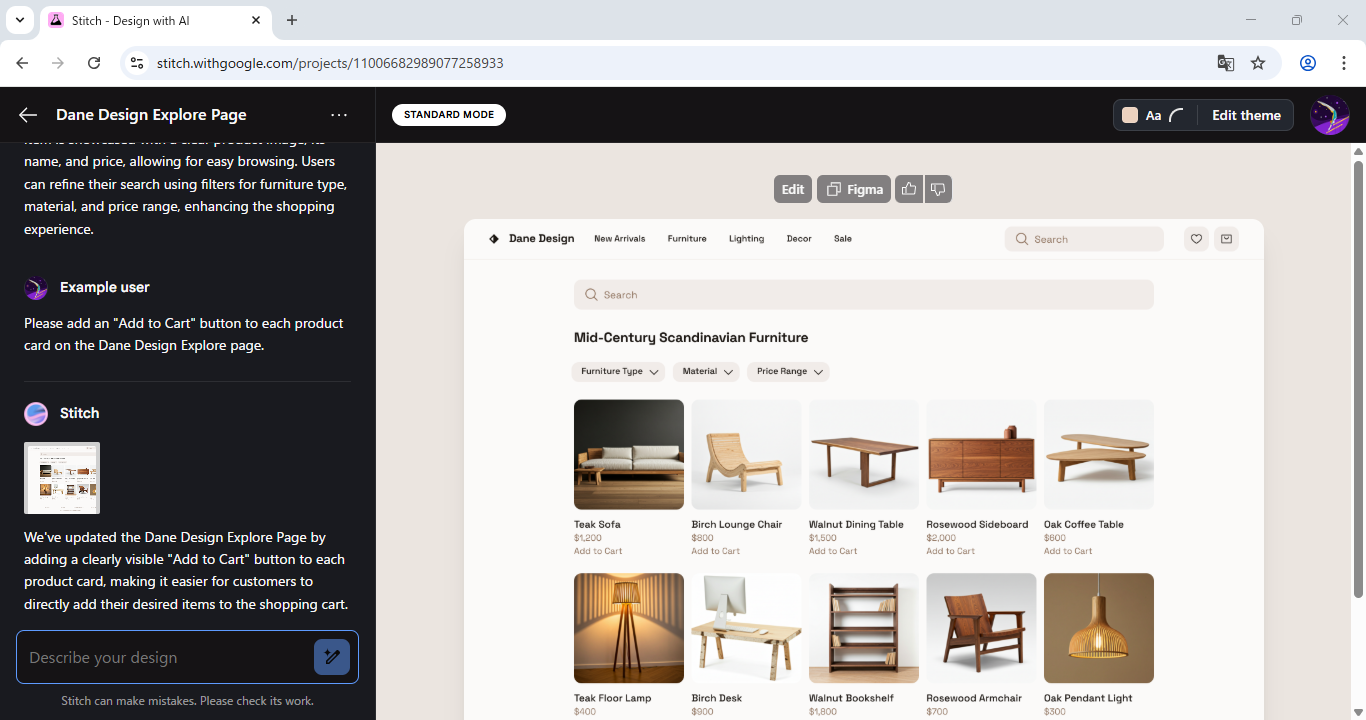Go back using the left arrow beside Dane Design Explore Page

point(28,115)
